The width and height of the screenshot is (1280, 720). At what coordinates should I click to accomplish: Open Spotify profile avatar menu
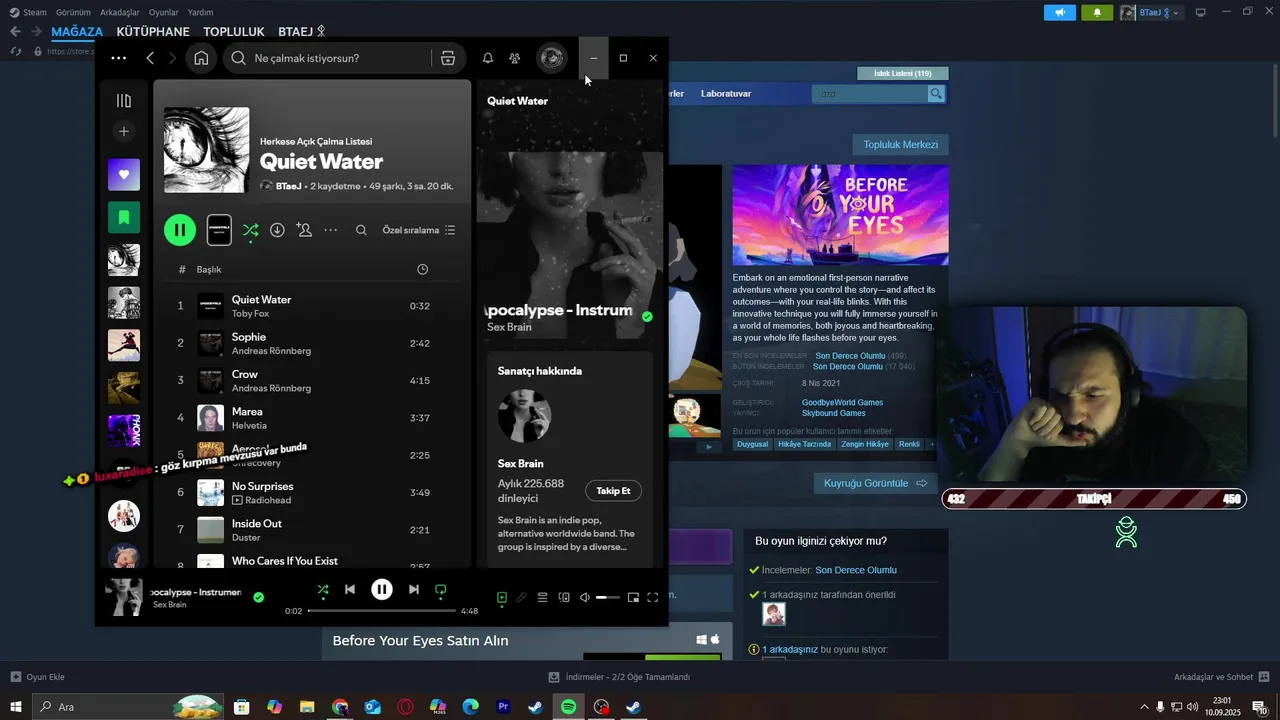[552, 58]
